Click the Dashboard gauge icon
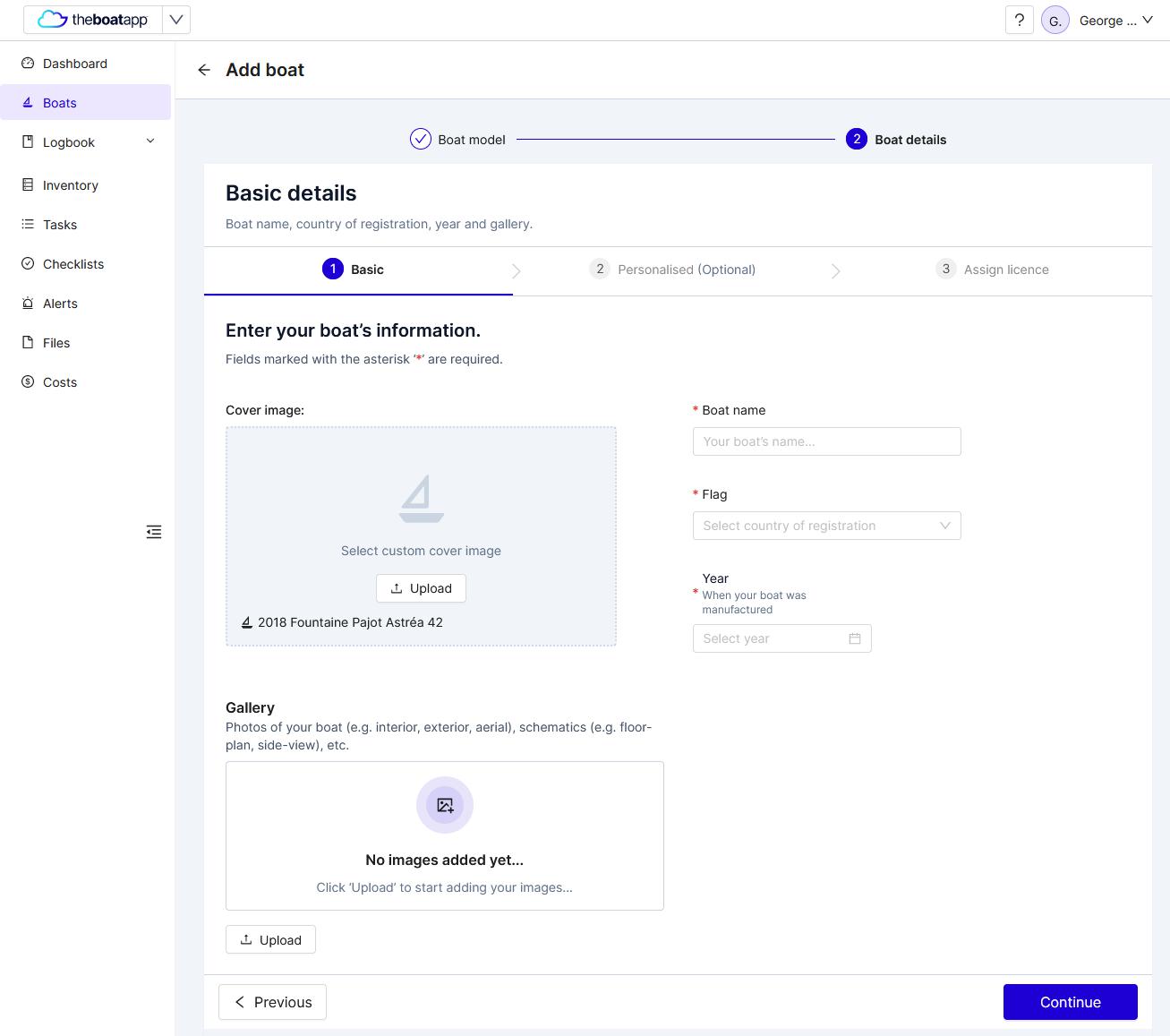Image resolution: width=1170 pixels, height=1036 pixels. tap(28, 64)
